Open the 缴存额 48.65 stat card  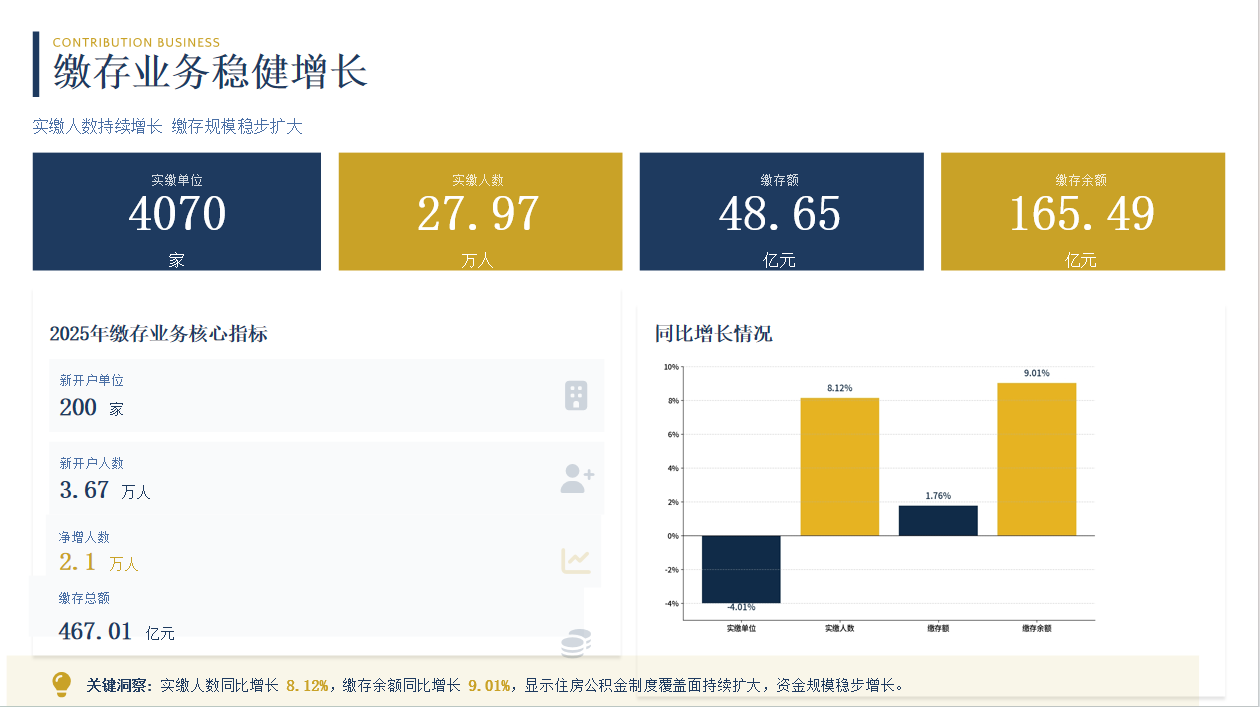point(780,211)
